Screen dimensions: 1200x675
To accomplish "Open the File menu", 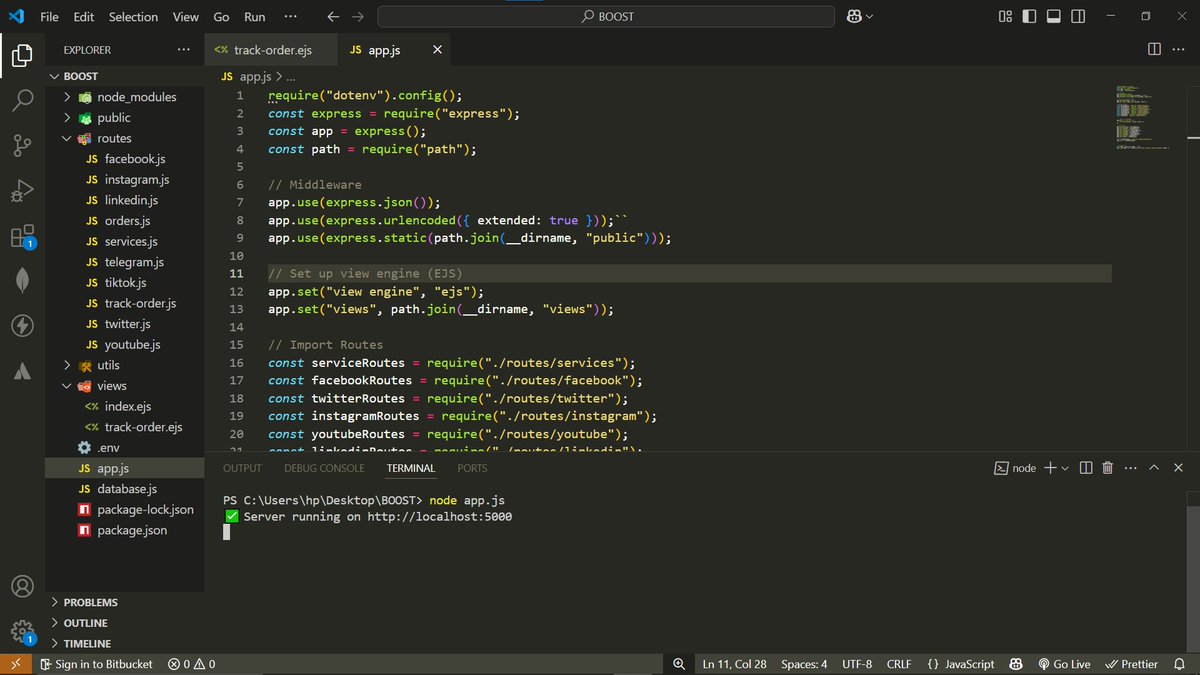I will (x=49, y=16).
